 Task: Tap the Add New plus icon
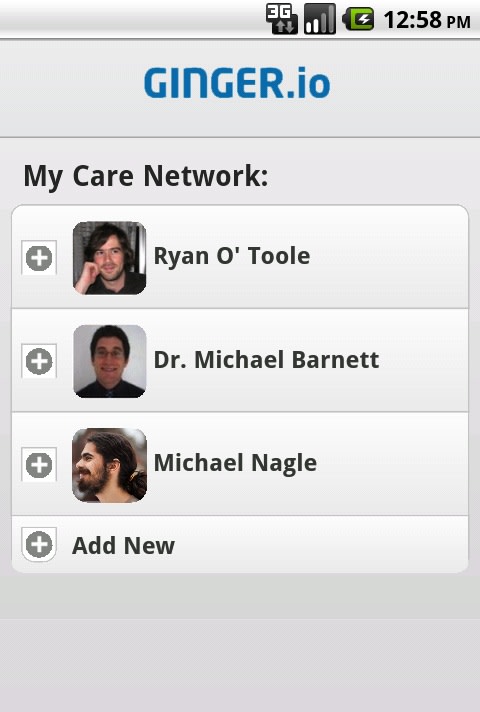tap(39, 544)
